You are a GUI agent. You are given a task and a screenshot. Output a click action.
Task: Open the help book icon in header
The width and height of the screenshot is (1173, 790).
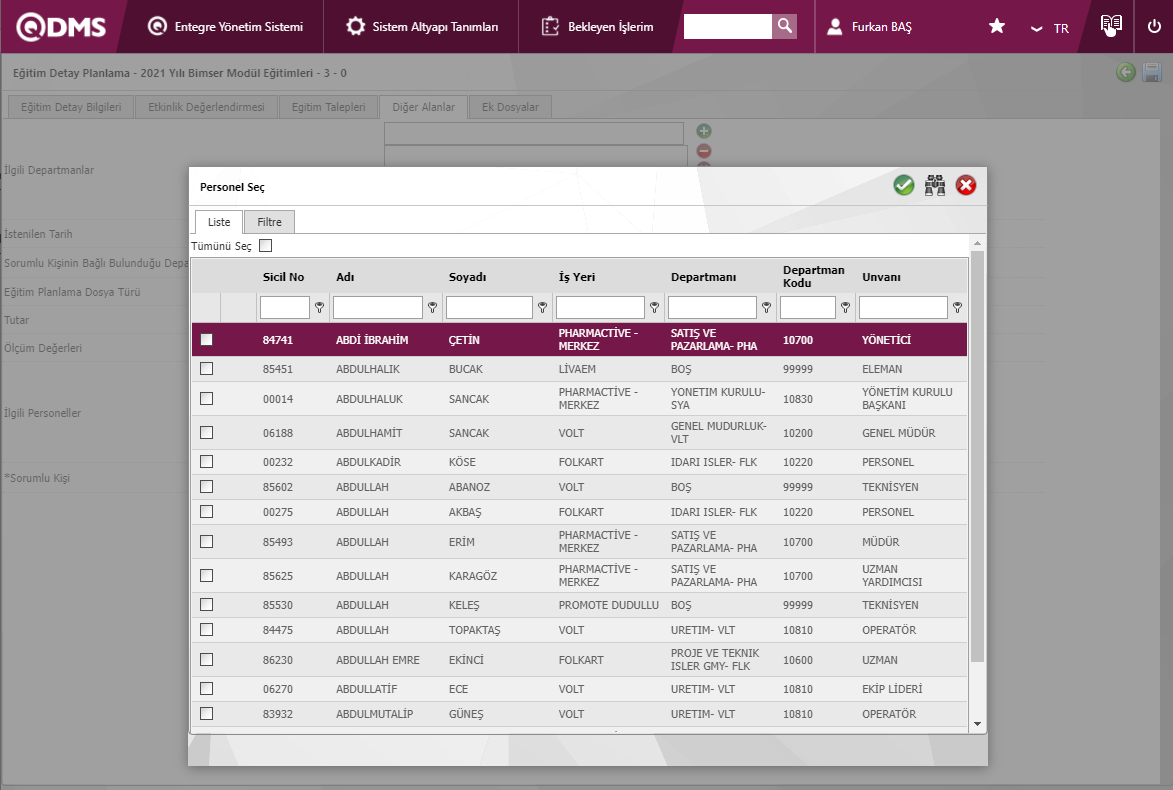tap(1110, 26)
